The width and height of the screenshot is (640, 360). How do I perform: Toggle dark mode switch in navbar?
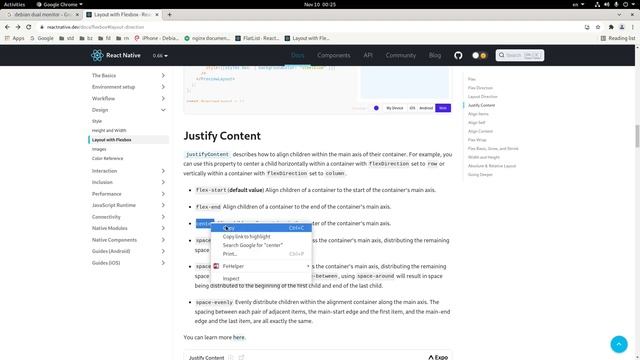click(x=479, y=55)
